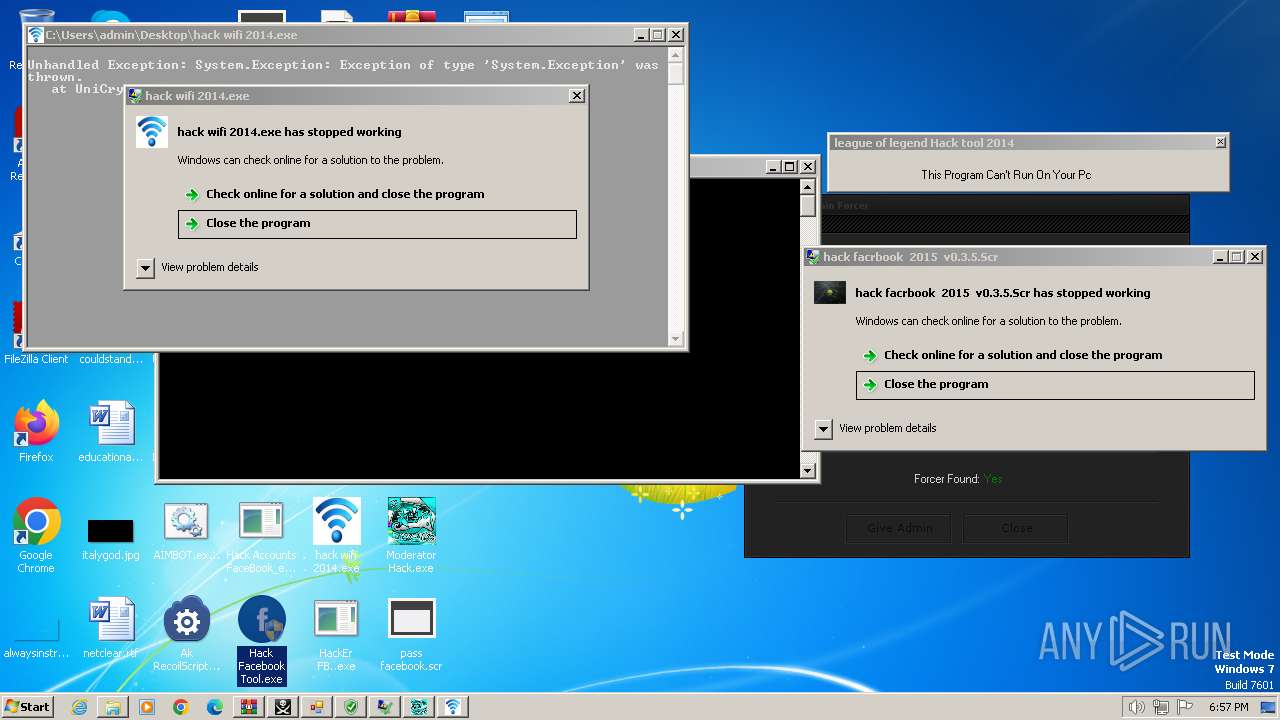Launch Microsoft Edge from the taskbar

(x=215, y=707)
